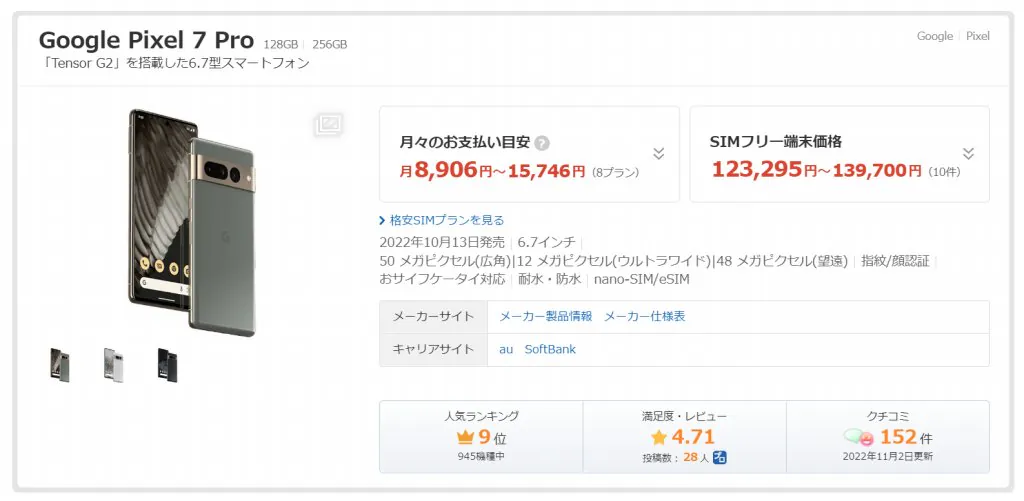The height and width of the screenshot is (501, 1024).
Task: Select the 128GB storage option
Action: point(280,45)
